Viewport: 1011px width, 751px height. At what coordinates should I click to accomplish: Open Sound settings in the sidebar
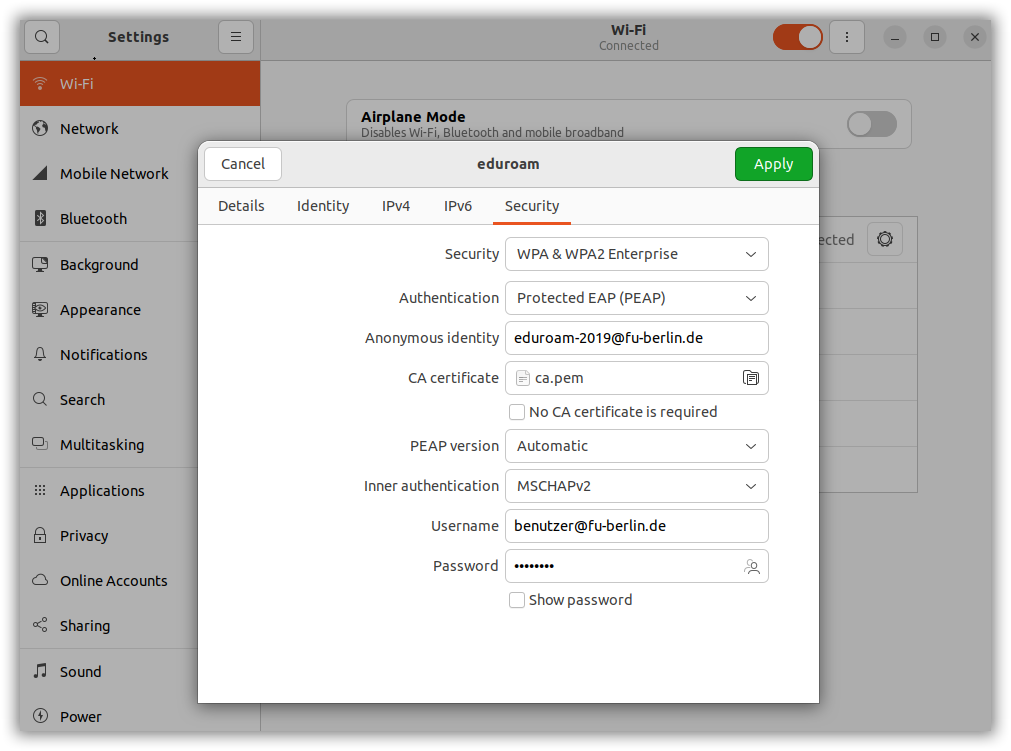click(x=80, y=672)
